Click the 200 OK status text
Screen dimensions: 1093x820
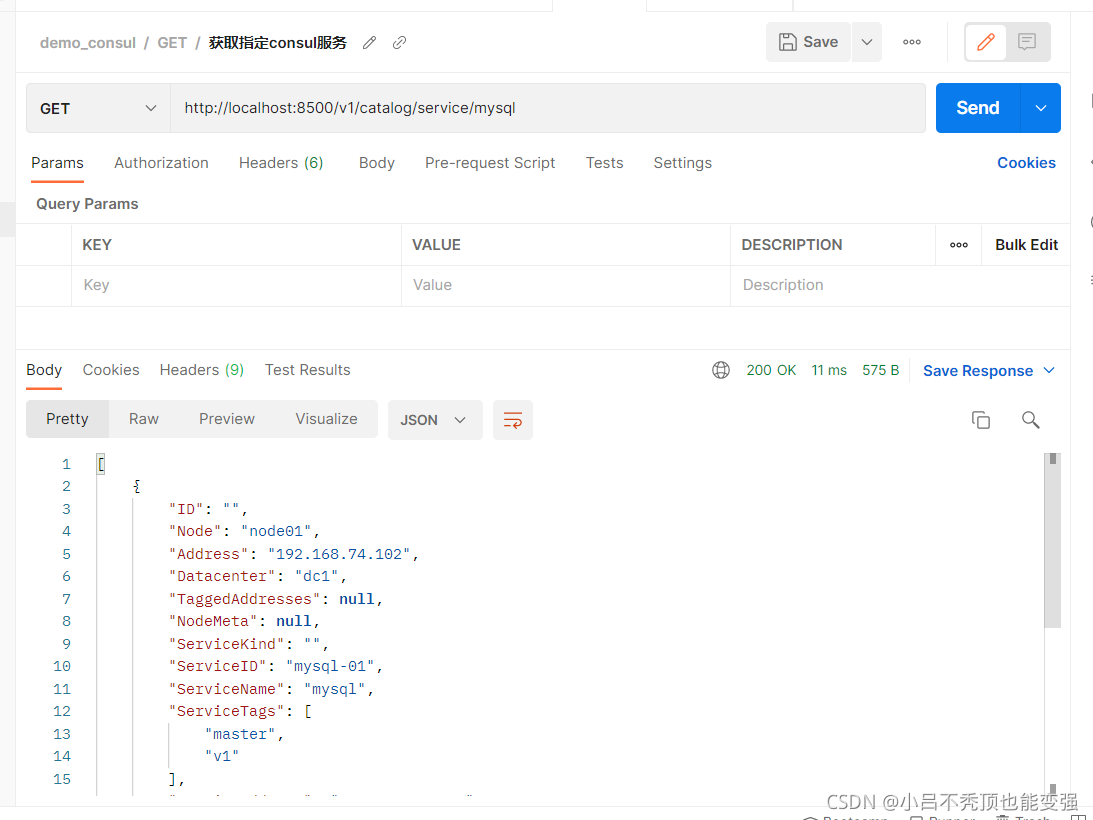[x=771, y=370]
